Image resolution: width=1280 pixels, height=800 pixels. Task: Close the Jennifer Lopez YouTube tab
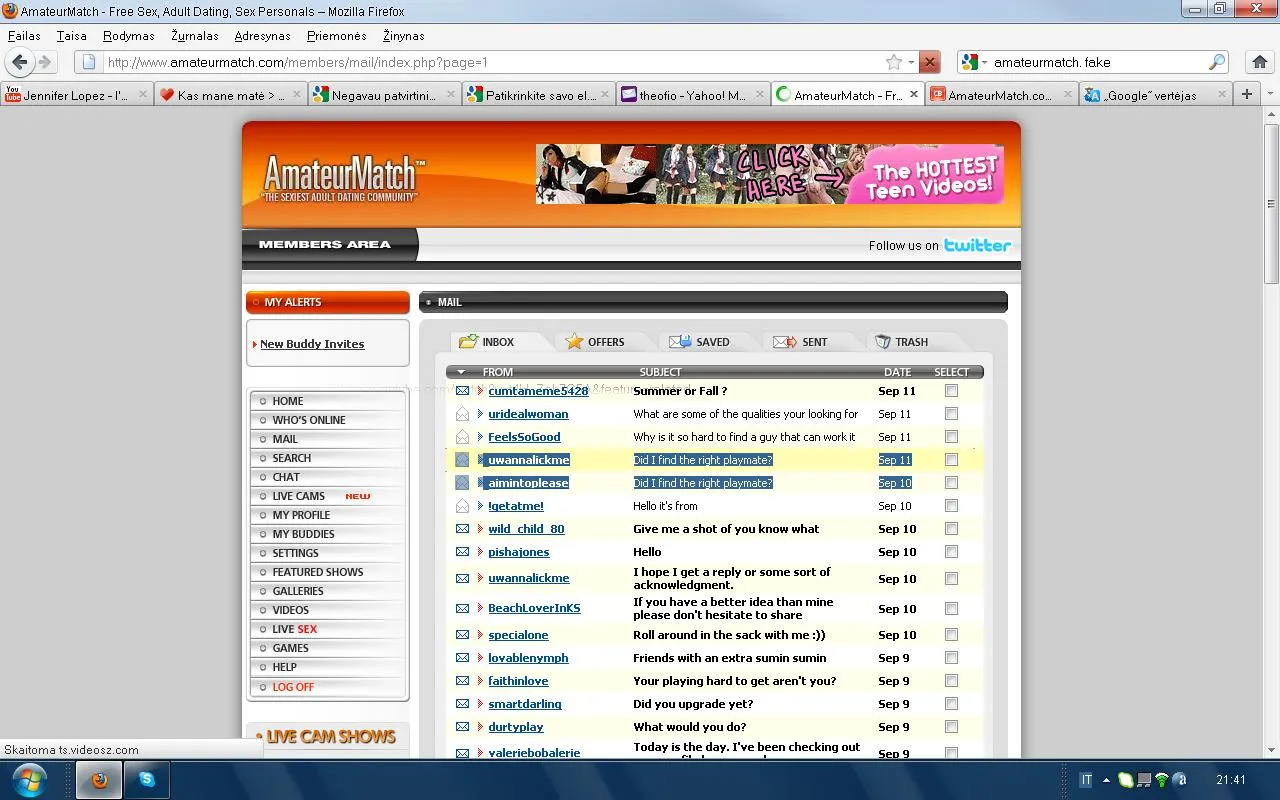click(x=142, y=95)
